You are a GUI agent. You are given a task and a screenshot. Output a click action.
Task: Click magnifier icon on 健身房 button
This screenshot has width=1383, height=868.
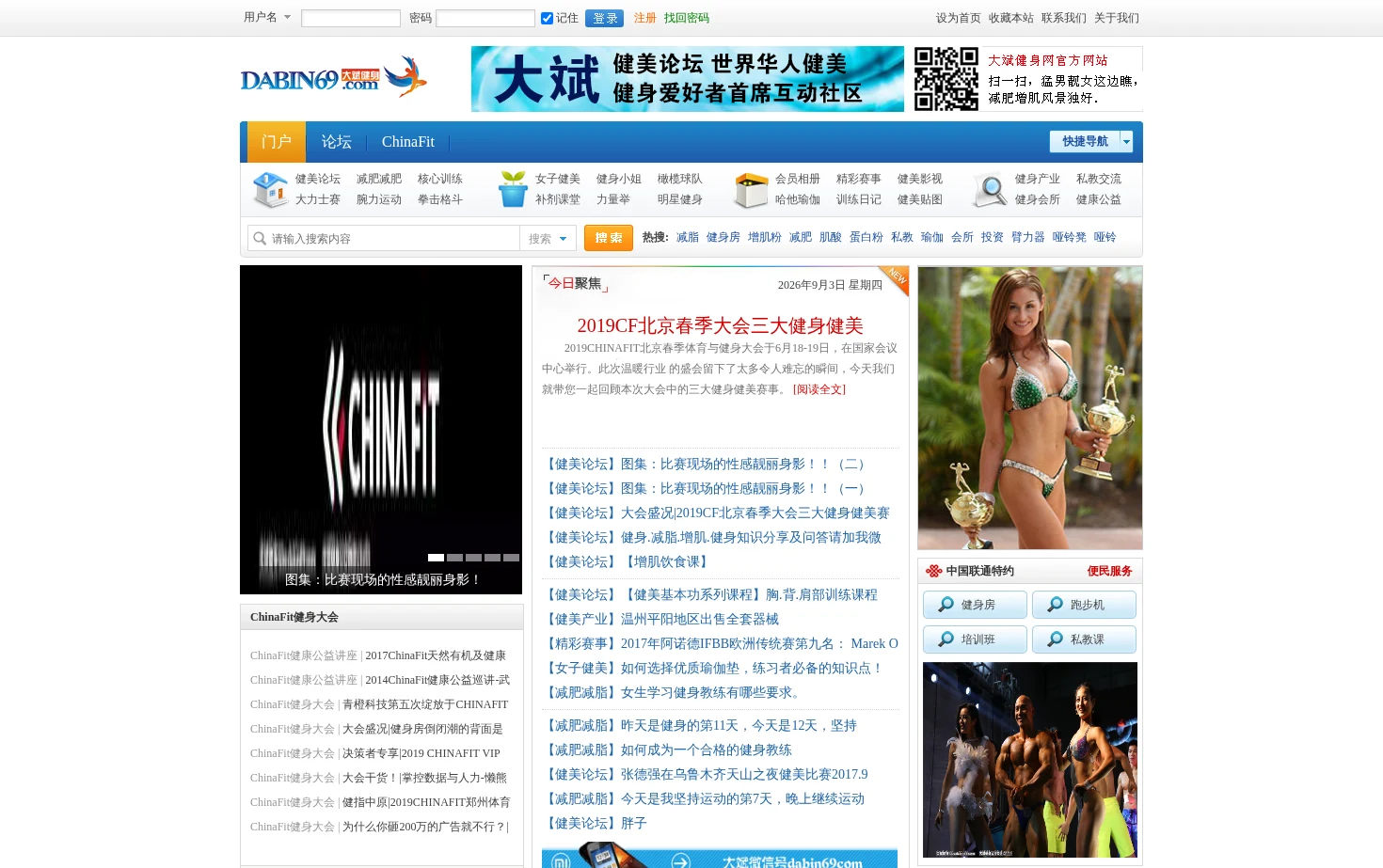click(946, 605)
